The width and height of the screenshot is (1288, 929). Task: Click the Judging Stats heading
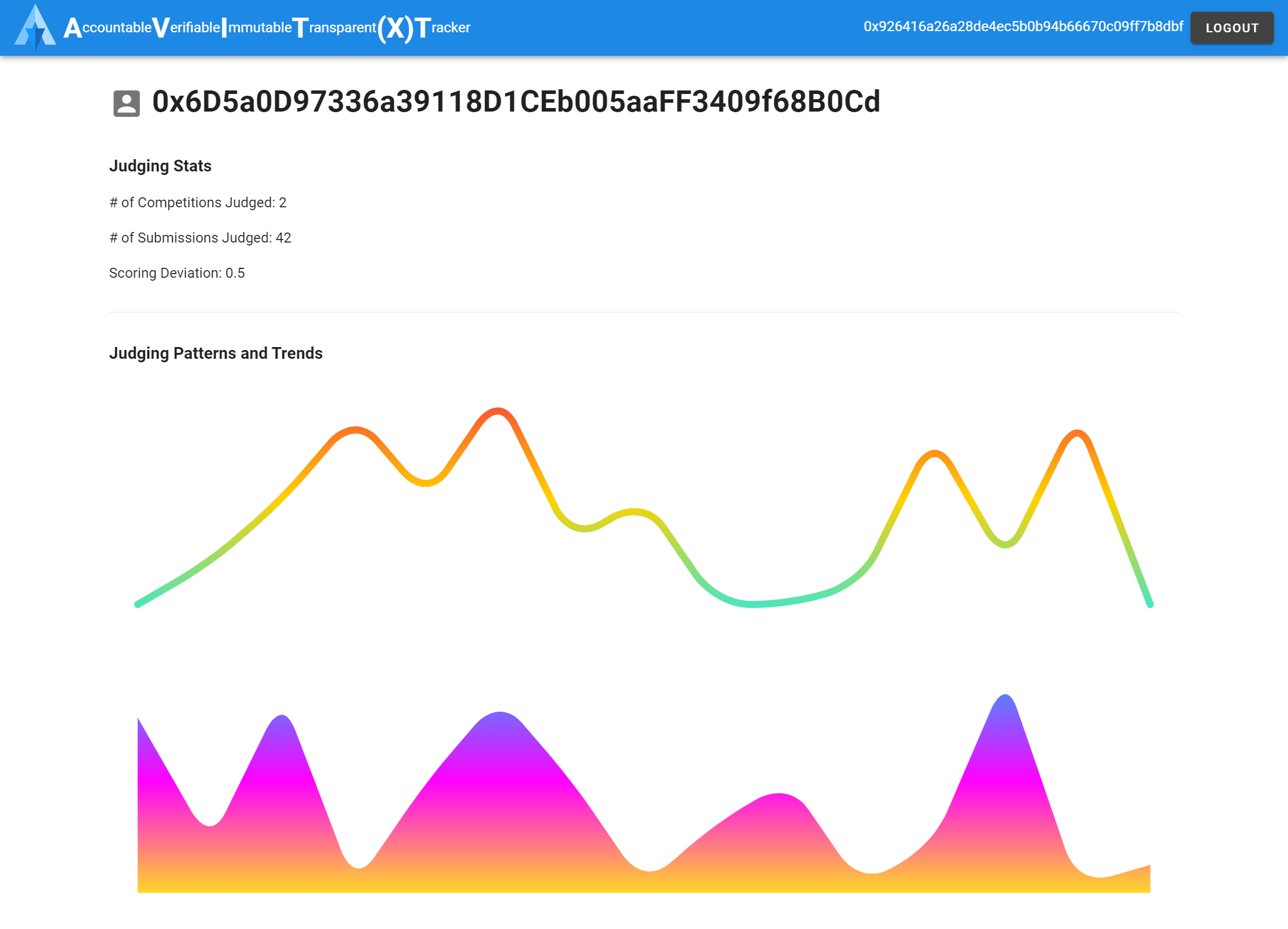160,166
